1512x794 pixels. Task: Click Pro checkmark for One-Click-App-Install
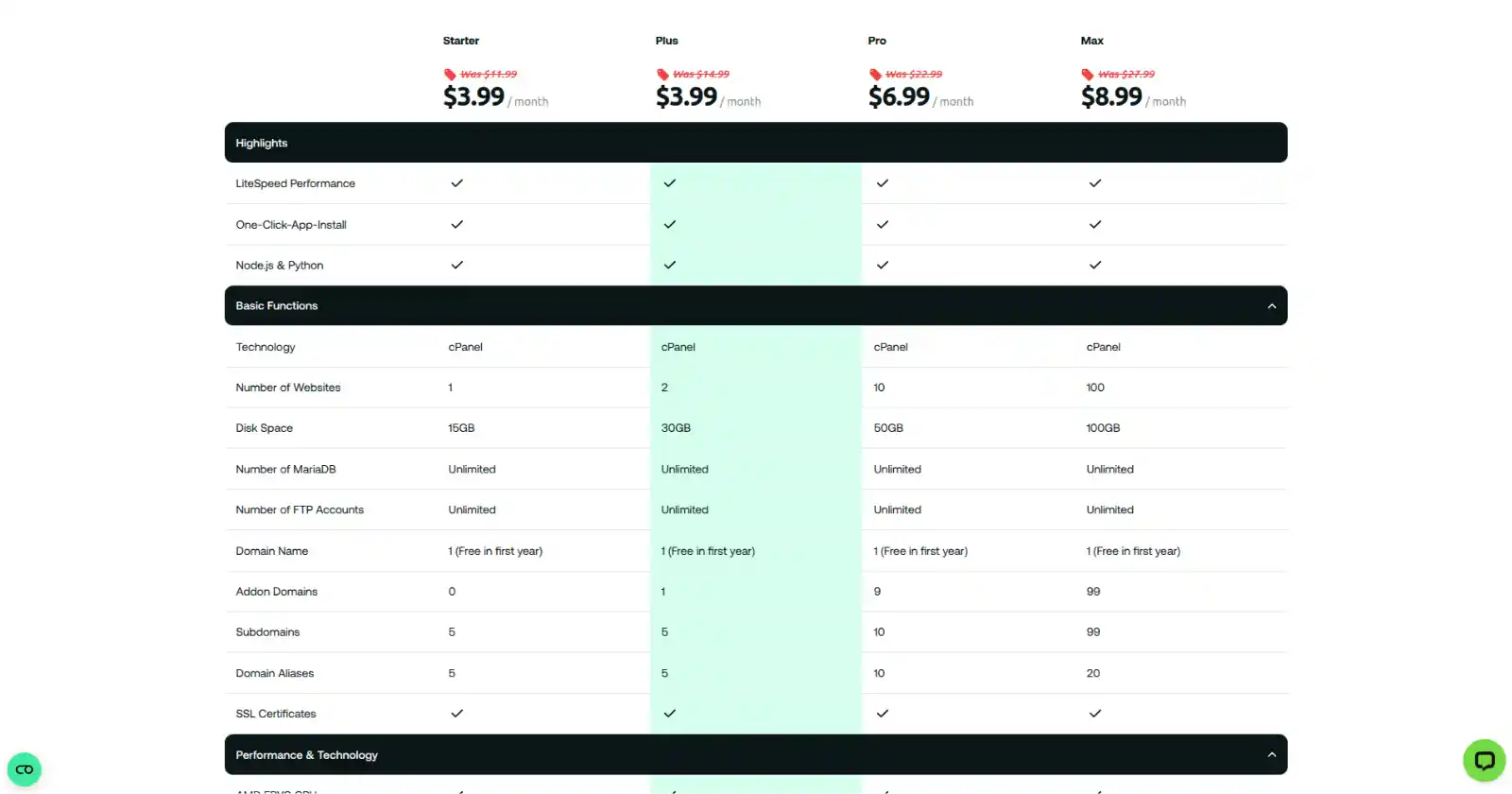click(x=883, y=225)
